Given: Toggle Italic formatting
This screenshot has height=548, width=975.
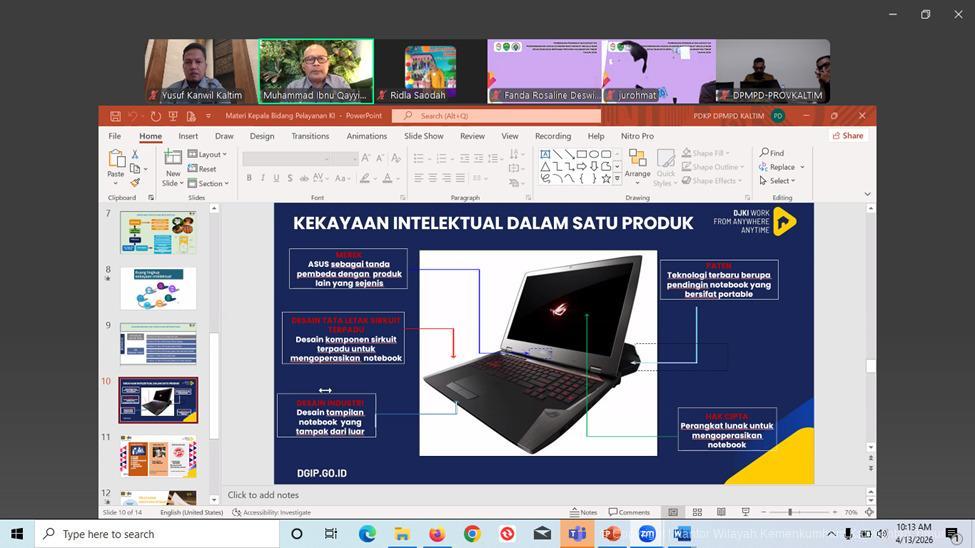Looking at the screenshot, I should coord(262,178).
